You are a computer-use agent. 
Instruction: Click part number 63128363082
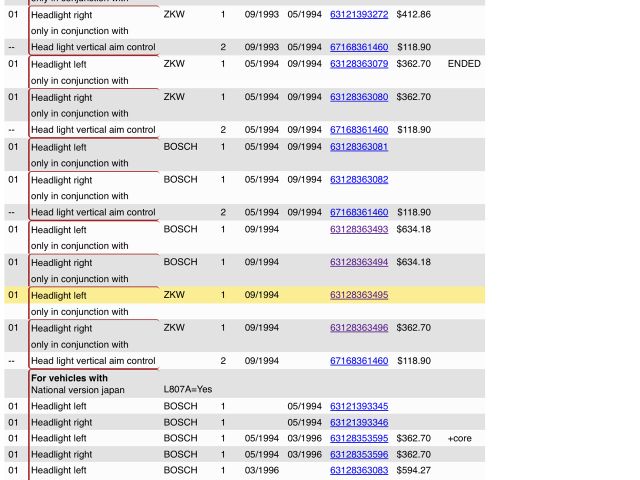tap(359, 180)
